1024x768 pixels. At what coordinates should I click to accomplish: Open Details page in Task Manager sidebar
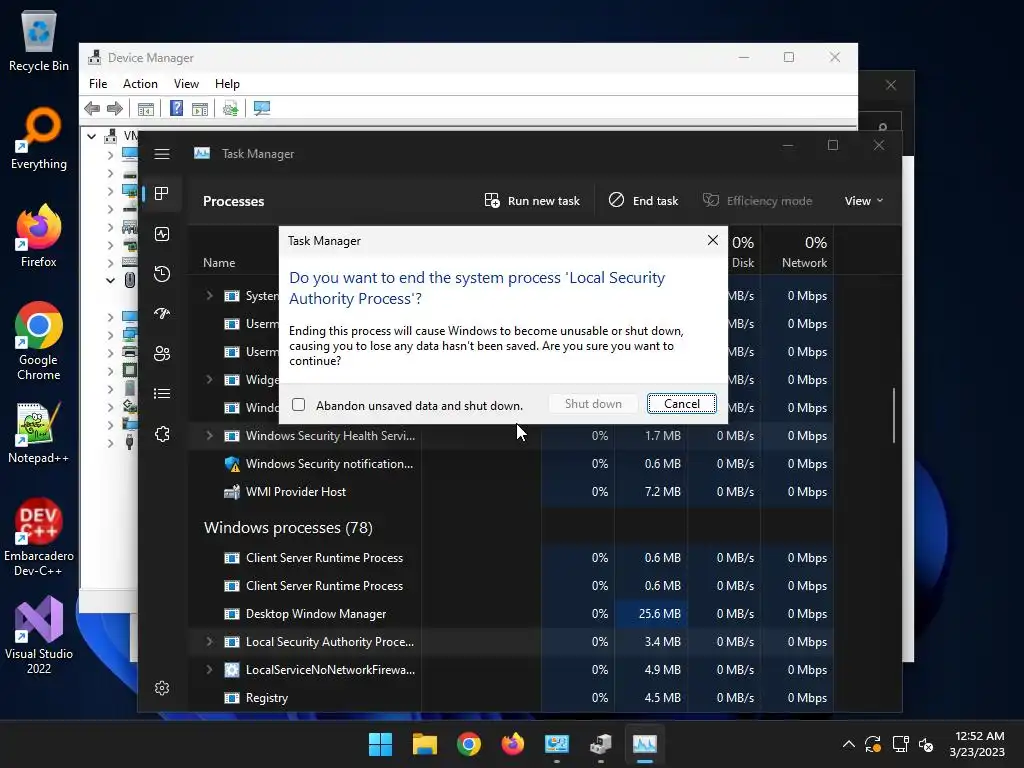click(161, 393)
